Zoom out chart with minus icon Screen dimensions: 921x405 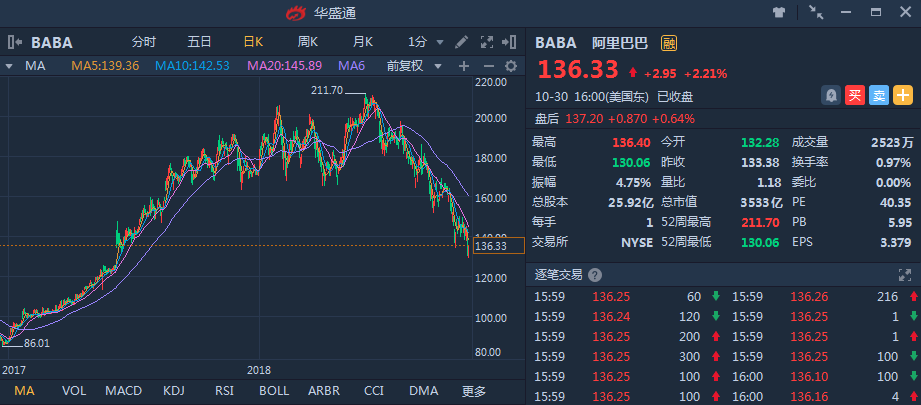pyautogui.click(x=487, y=66)
